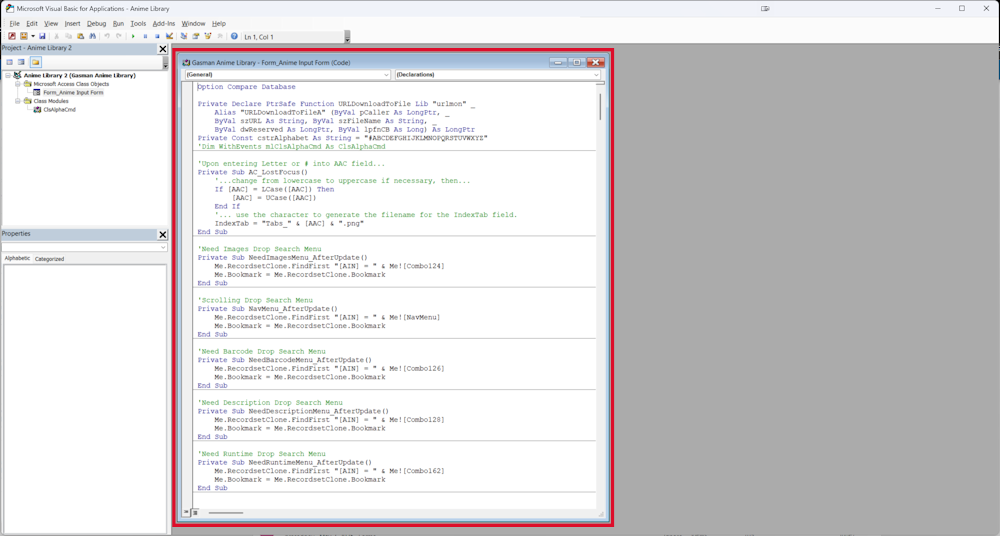The height and width of the screenshot is (536, 1000).
Task: Open Visual Basic Help question mark icon
Action: pos(234,36)
